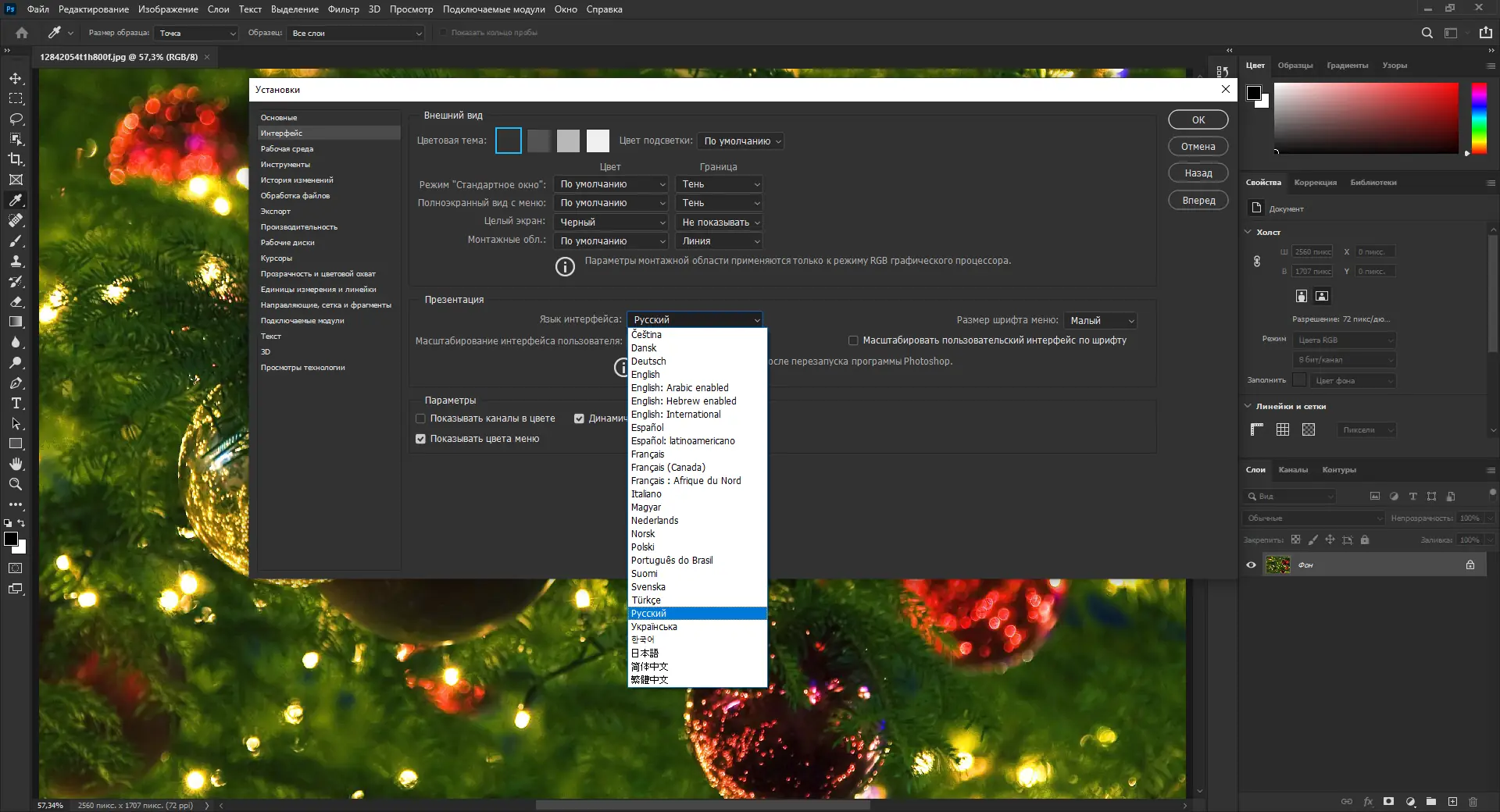
Task: Click the Экспорт preferences category
Action: click(x=329, y=212)
